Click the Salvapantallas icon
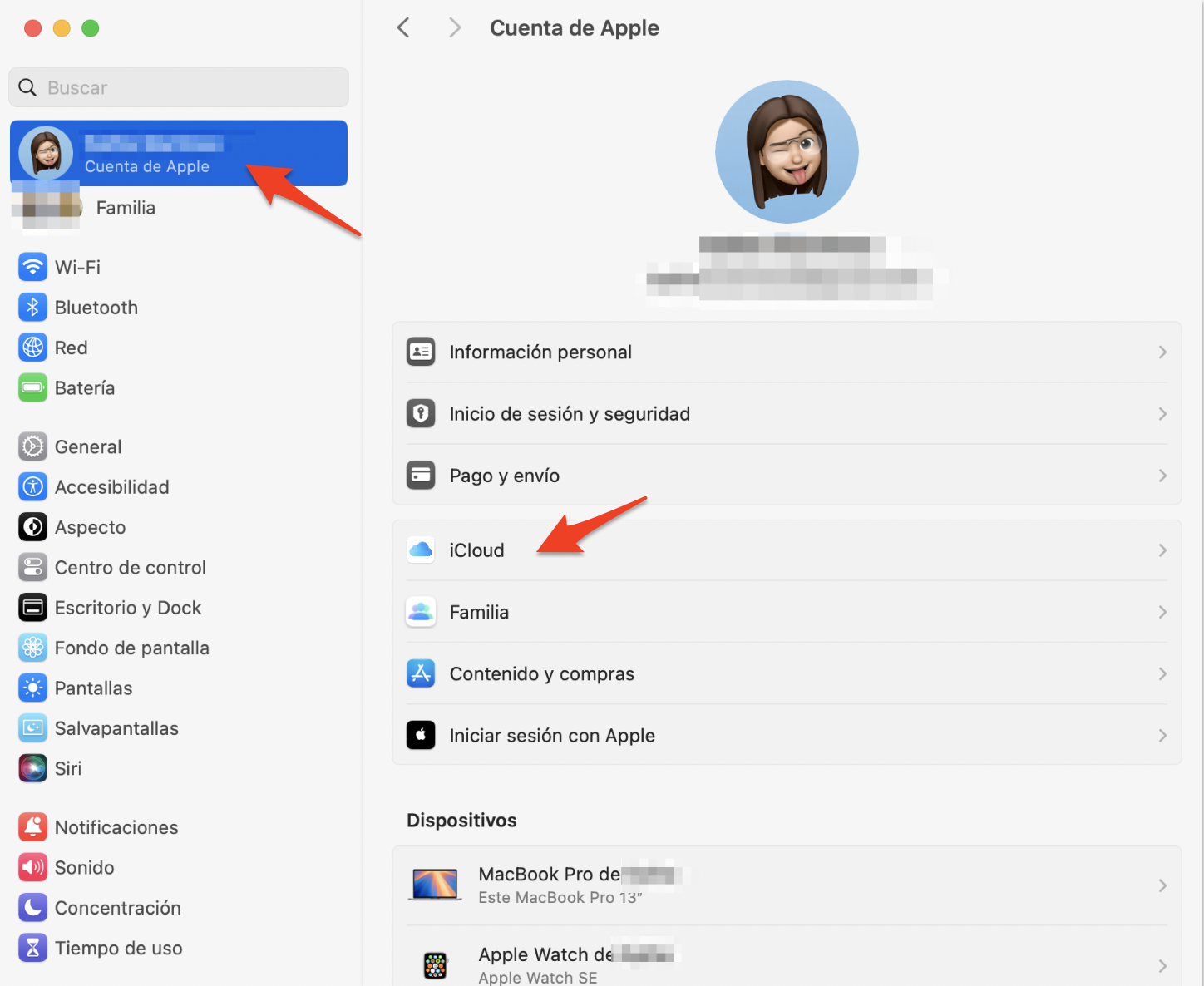This screenshot has width=1204, height=986. [32, 728]
